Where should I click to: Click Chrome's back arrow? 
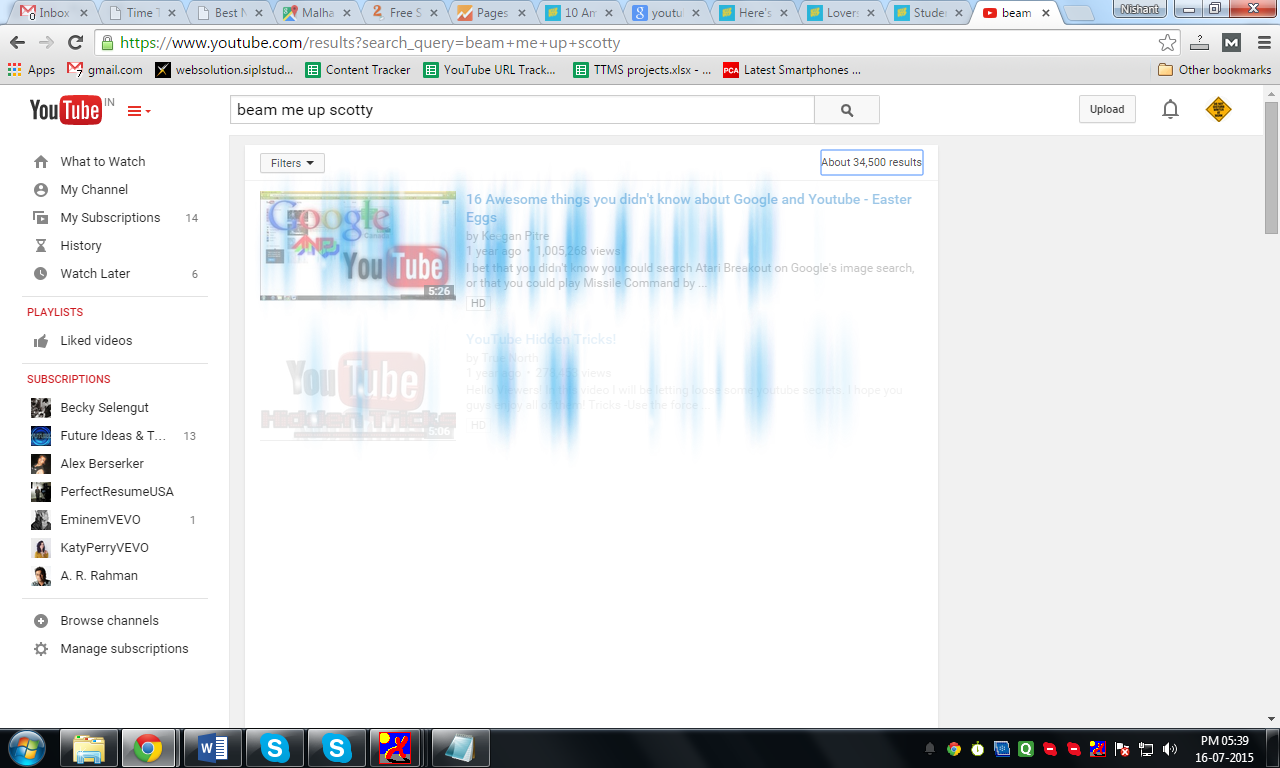click(x=17, y=43)
